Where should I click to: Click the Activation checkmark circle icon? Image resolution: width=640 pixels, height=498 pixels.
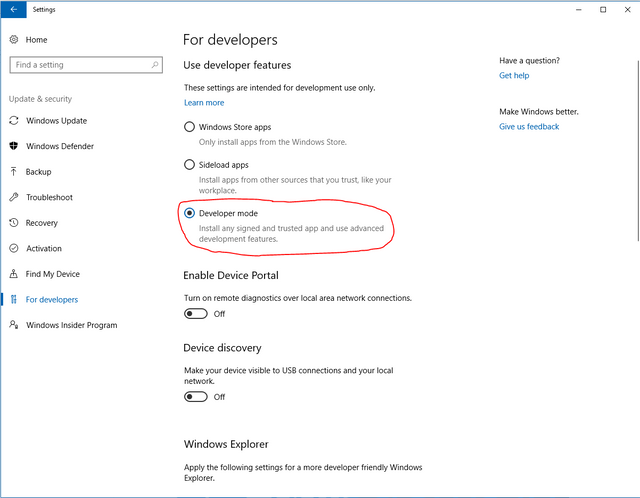14,248
